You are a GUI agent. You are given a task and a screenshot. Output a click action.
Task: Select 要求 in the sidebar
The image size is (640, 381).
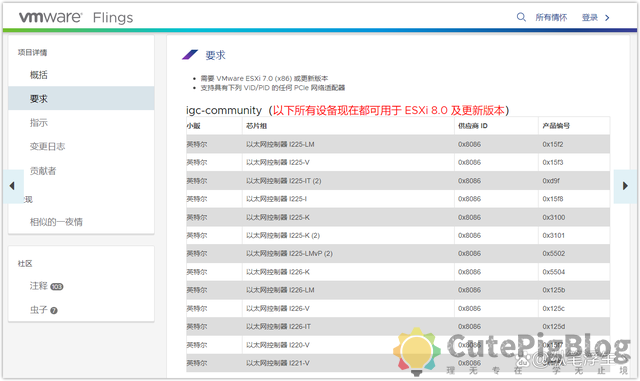[81, 98]
